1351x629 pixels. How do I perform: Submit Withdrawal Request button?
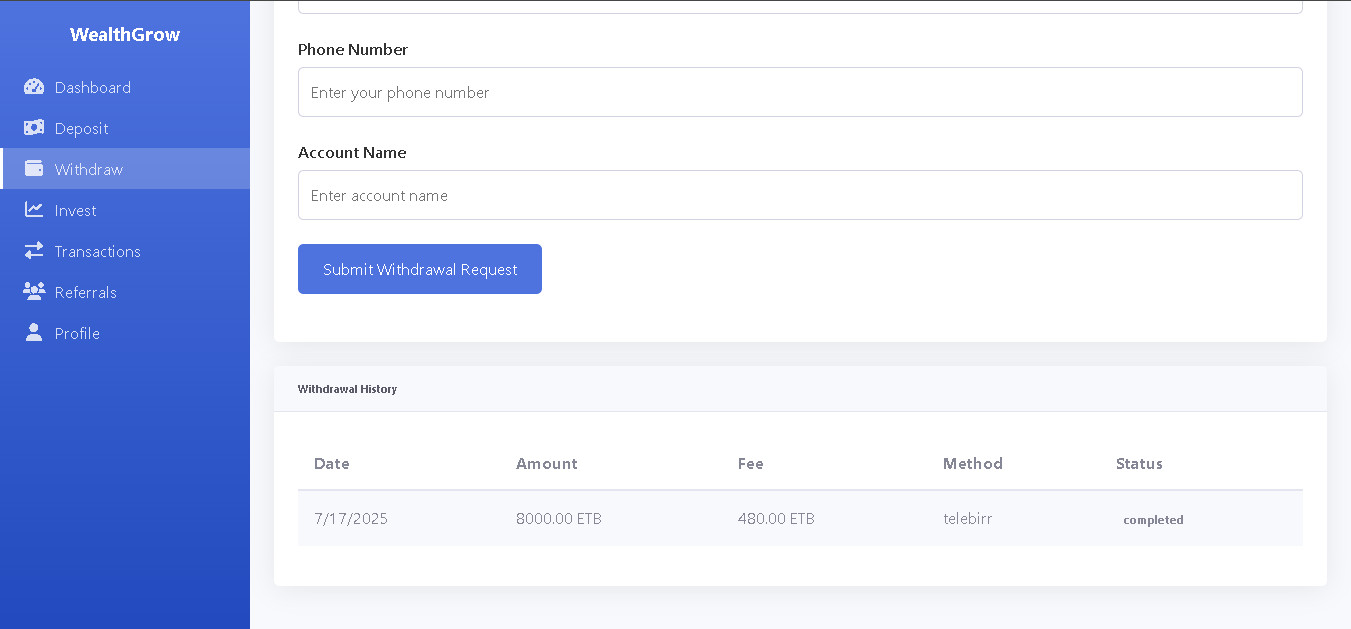[420, 269]
